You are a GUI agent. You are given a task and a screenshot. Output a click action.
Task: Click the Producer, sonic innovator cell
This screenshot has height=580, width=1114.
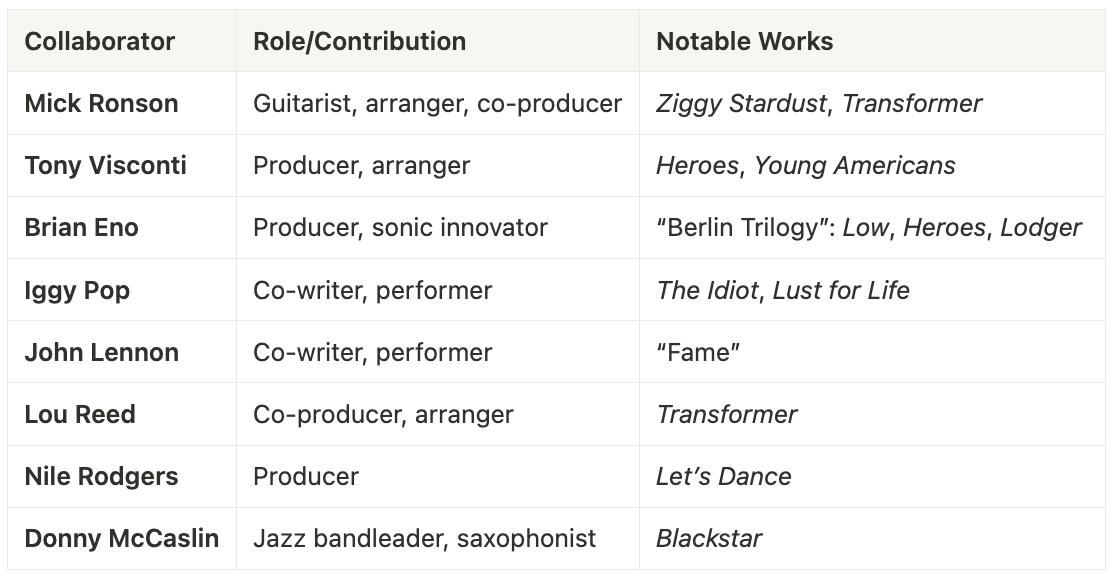click(438, 227)
